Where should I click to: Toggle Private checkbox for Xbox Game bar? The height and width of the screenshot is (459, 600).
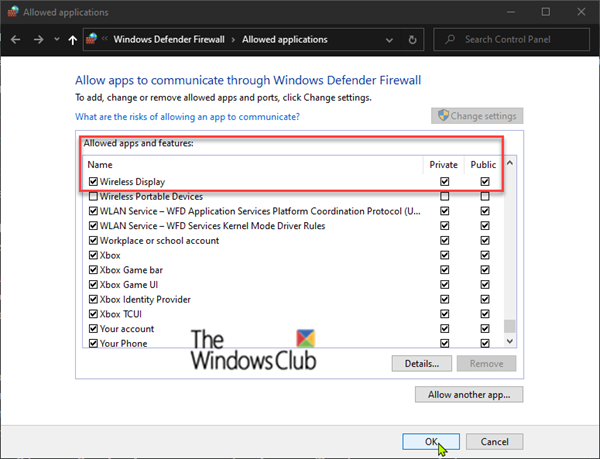[444, 270]
